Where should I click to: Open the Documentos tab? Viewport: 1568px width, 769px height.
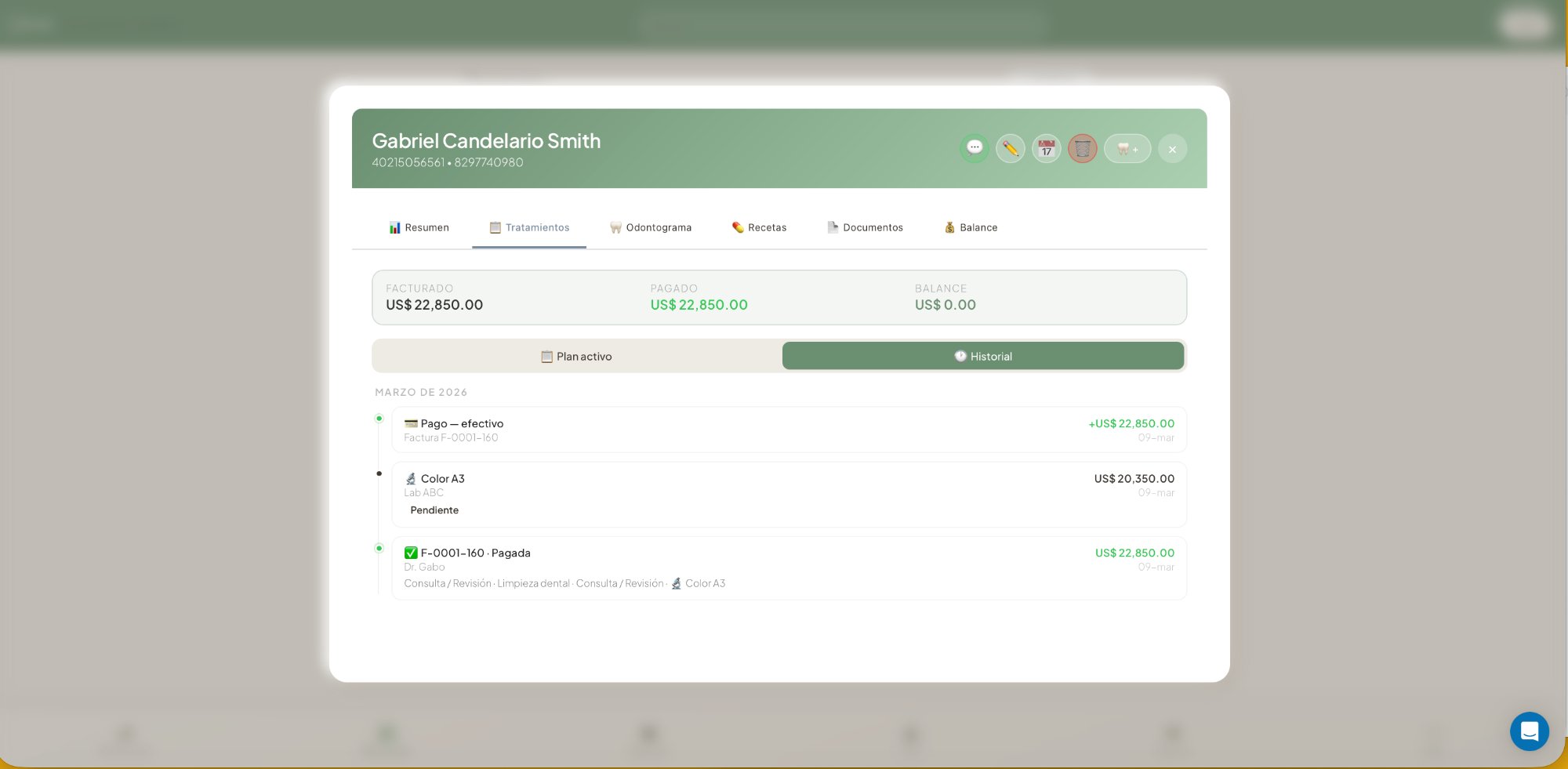(865, 227)
